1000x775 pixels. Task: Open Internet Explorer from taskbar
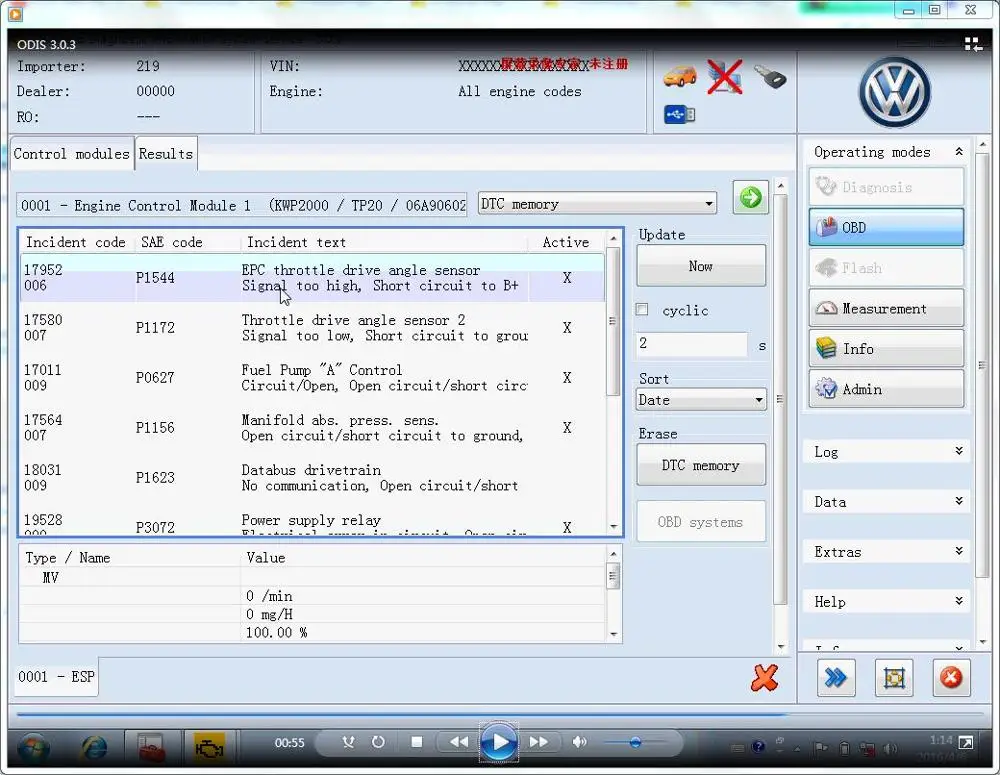point(94,748)
